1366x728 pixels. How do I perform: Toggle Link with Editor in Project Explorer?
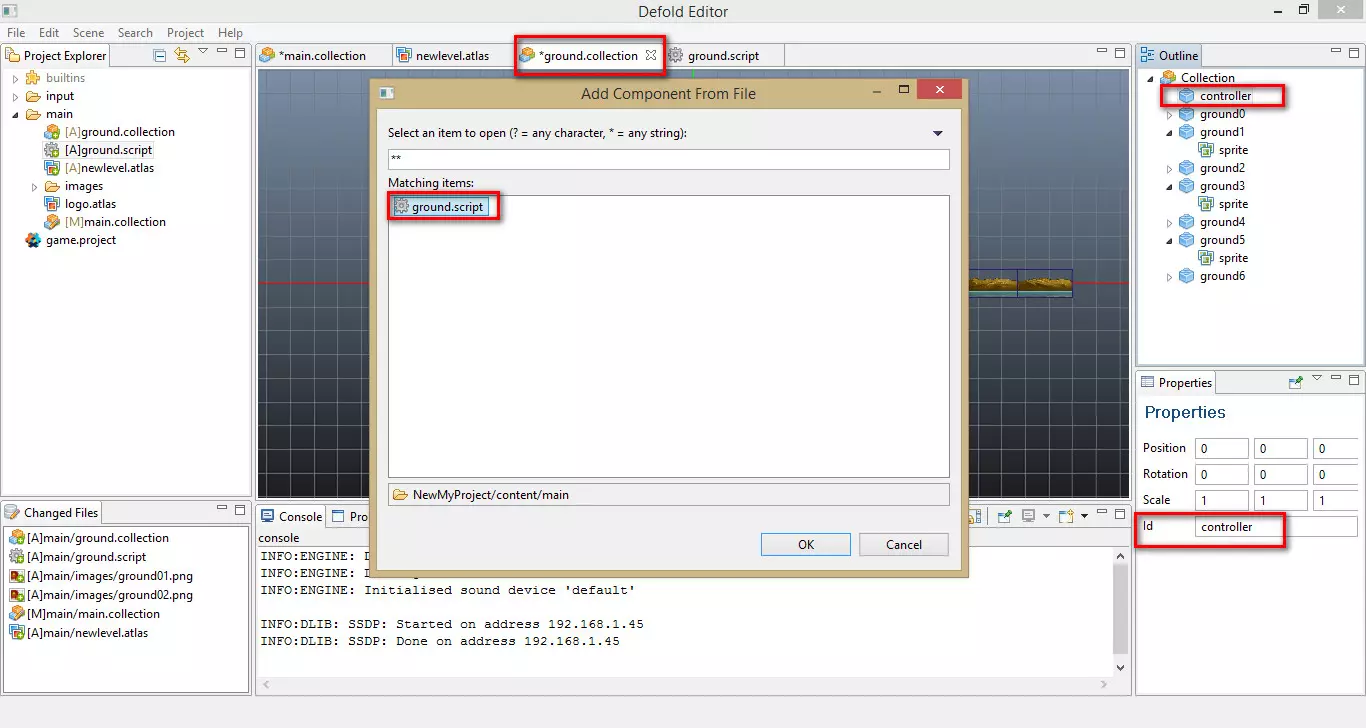[181, 55]
